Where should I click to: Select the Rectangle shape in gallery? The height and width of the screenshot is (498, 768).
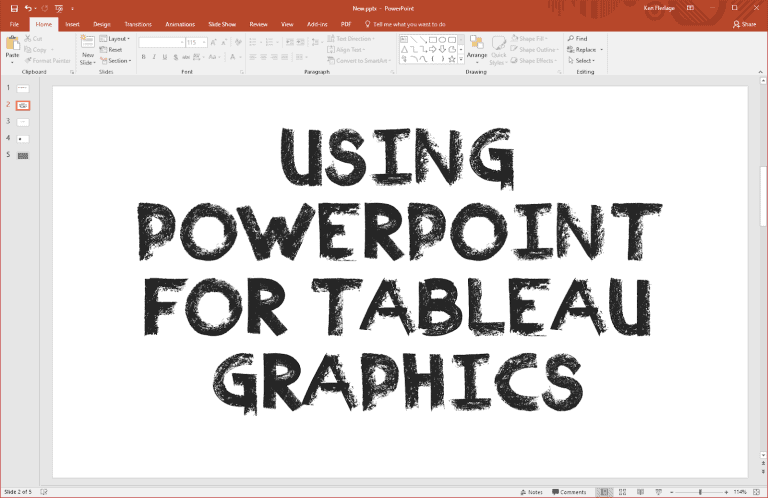pos(433,40)
